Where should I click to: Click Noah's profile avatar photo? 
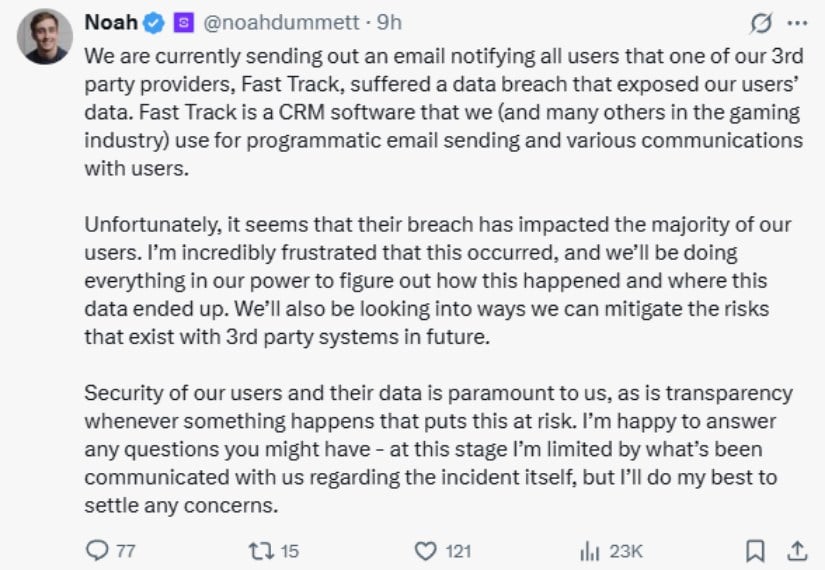[45, 38]
